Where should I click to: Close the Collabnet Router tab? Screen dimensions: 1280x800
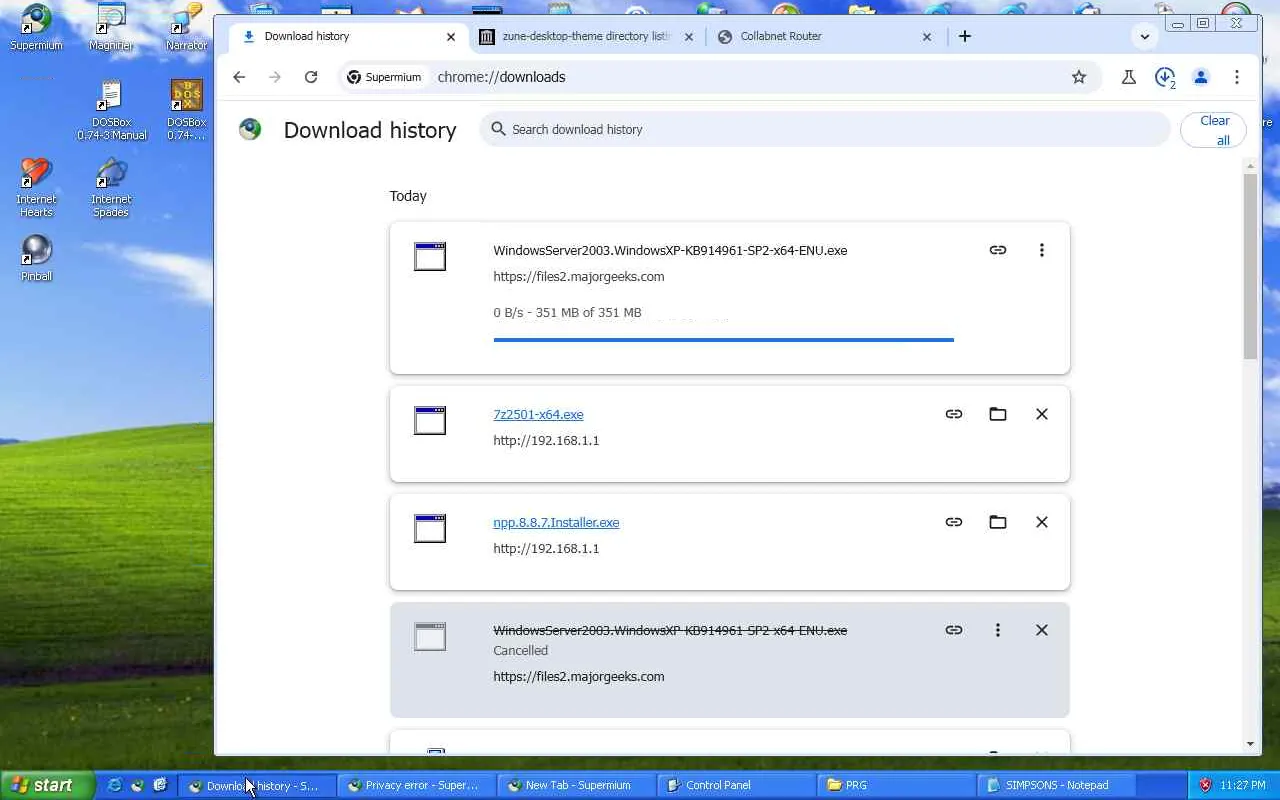click(x=927, y=36)
